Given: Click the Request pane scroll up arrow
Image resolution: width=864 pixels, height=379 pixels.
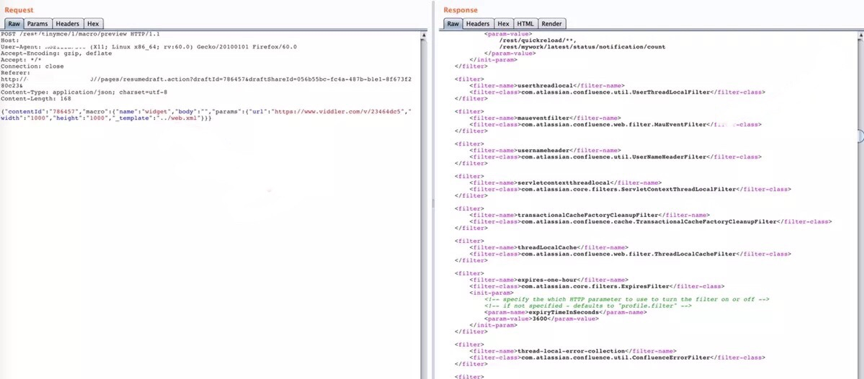Looking at the screenshot, I should pyautogui.click(x=424, y=35).
